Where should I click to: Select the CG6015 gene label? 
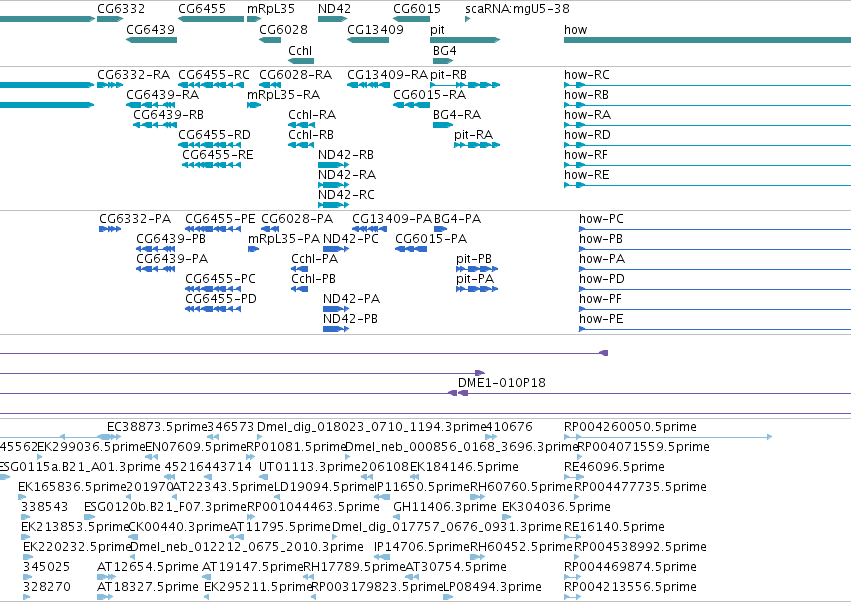(x=417, y=9)
